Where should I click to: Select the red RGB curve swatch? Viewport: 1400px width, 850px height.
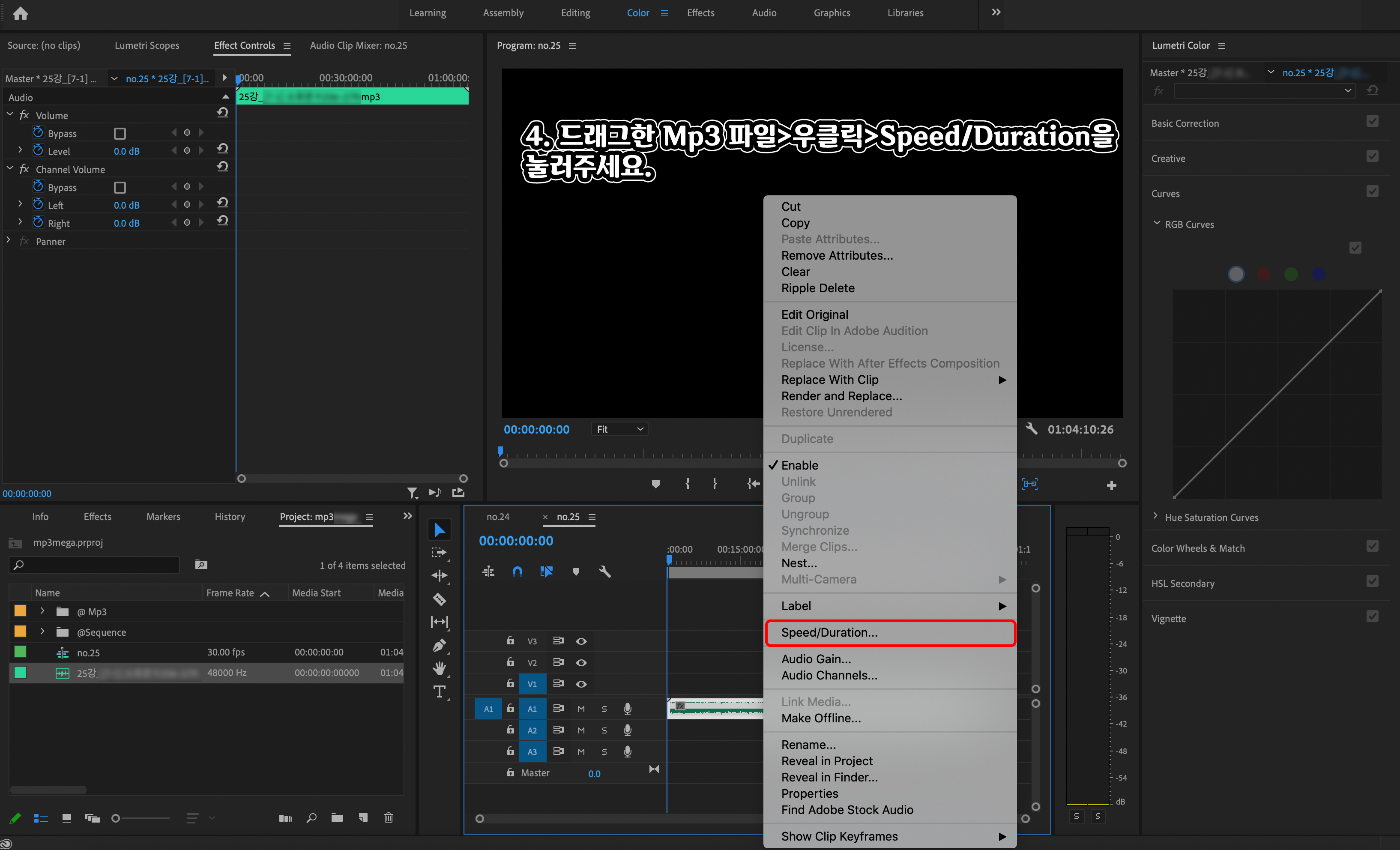(x=1264, y=275)
